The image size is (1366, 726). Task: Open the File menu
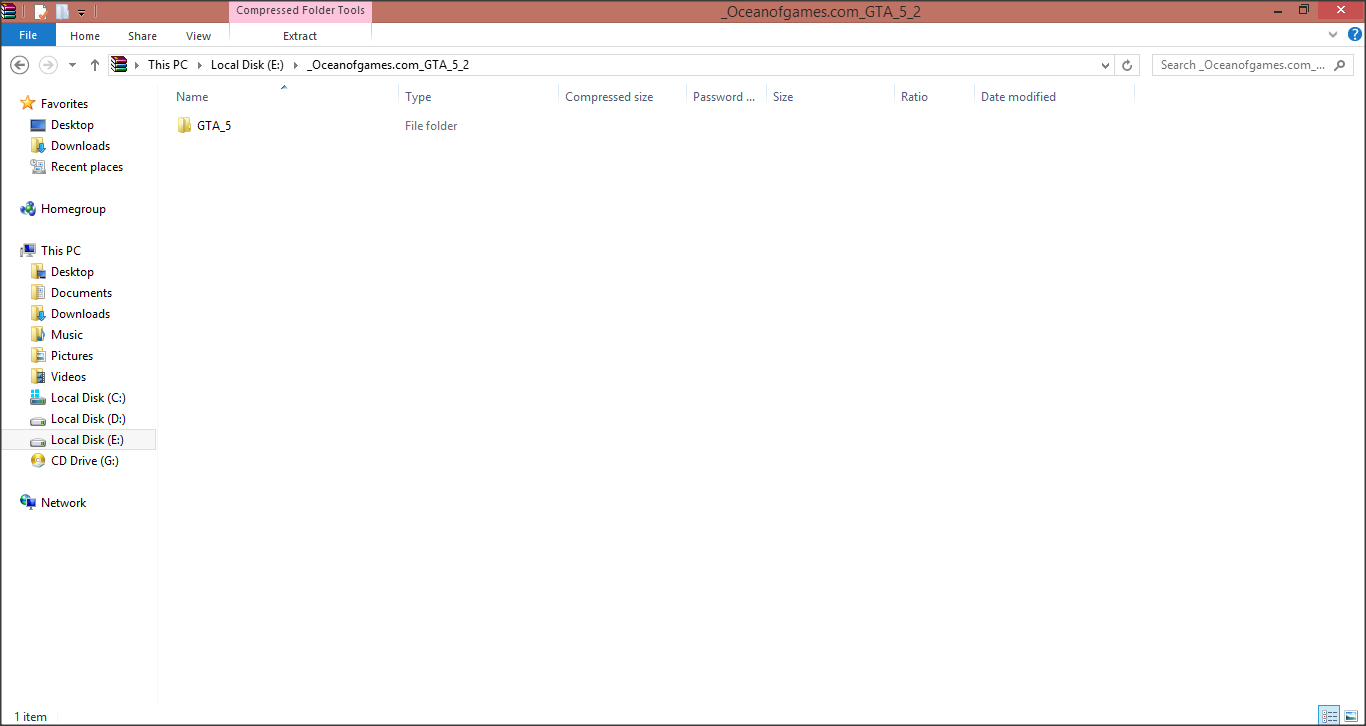28,35
